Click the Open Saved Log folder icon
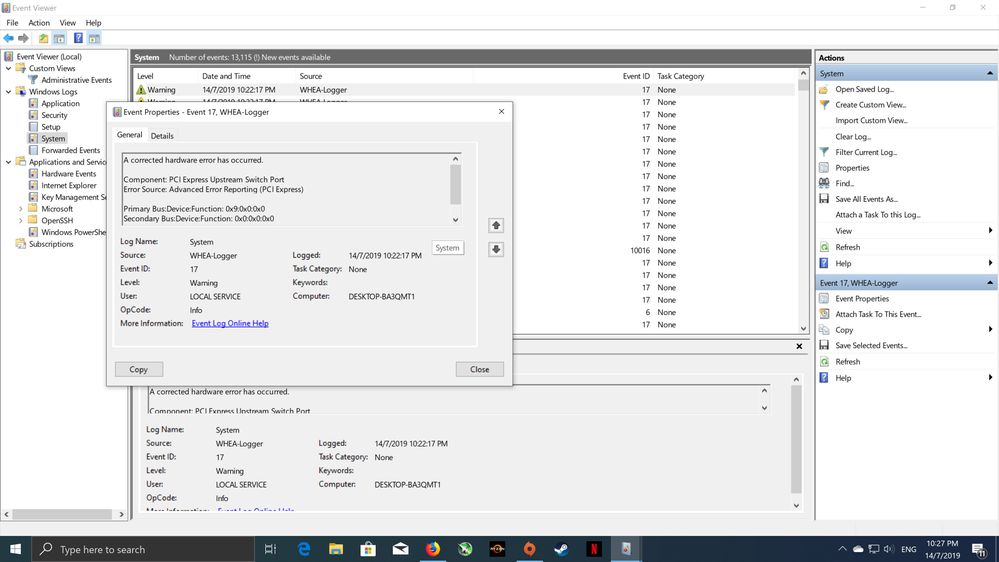999x562 pixels. click(x=824, y=89)
